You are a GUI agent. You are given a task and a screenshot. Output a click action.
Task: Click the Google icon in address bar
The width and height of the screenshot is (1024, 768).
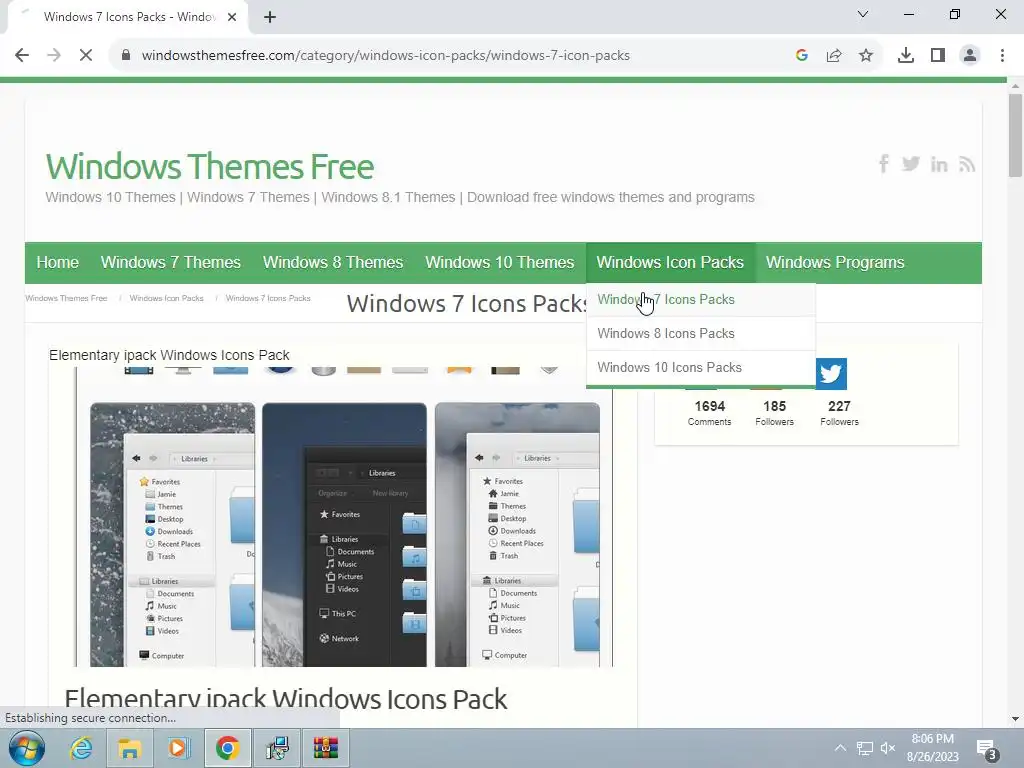(x=802, y=56)
